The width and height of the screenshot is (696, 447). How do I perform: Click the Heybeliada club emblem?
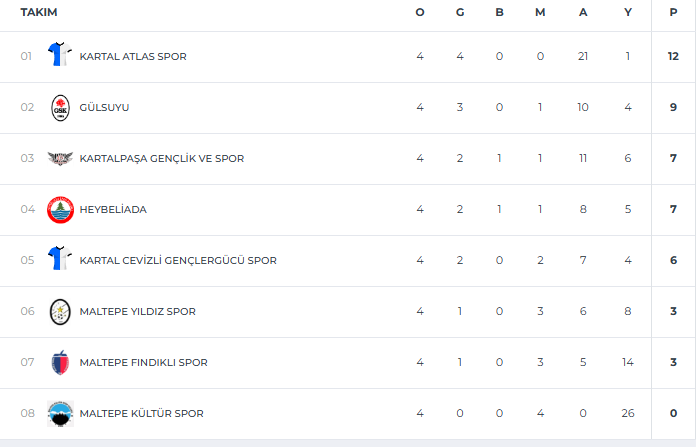pos(60,209)
